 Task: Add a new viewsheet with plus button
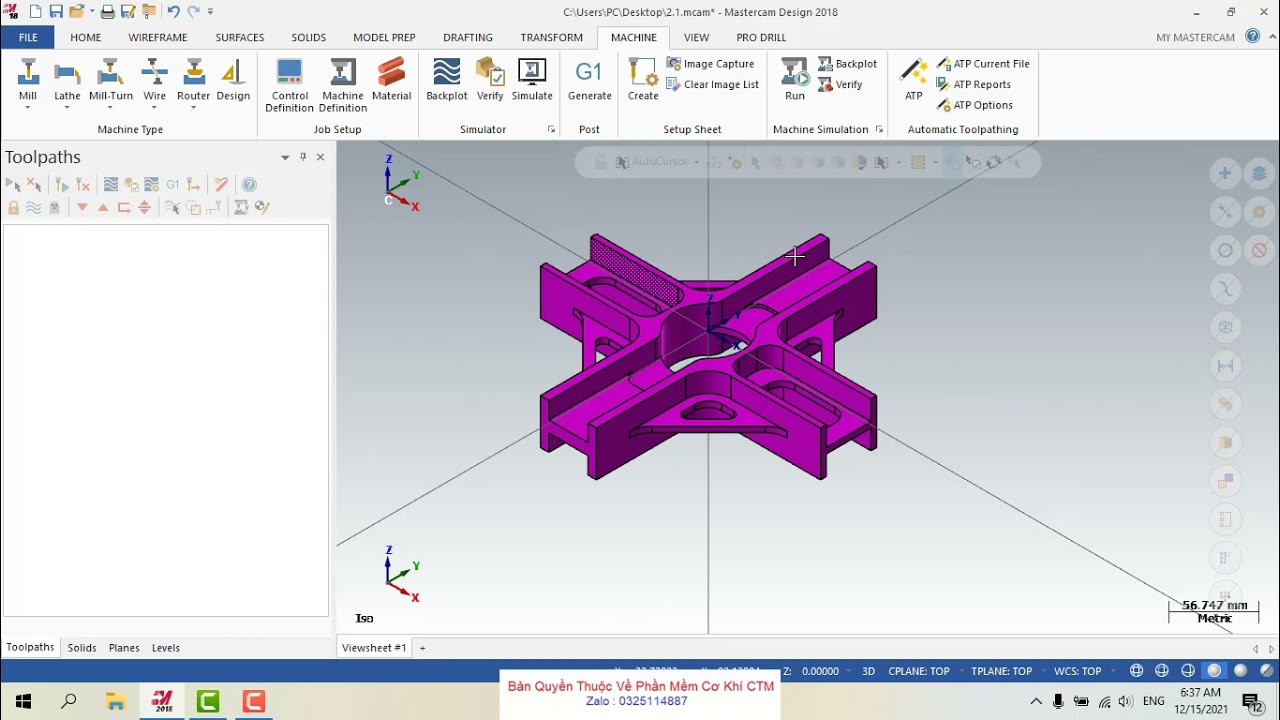(x=422, y=648)
